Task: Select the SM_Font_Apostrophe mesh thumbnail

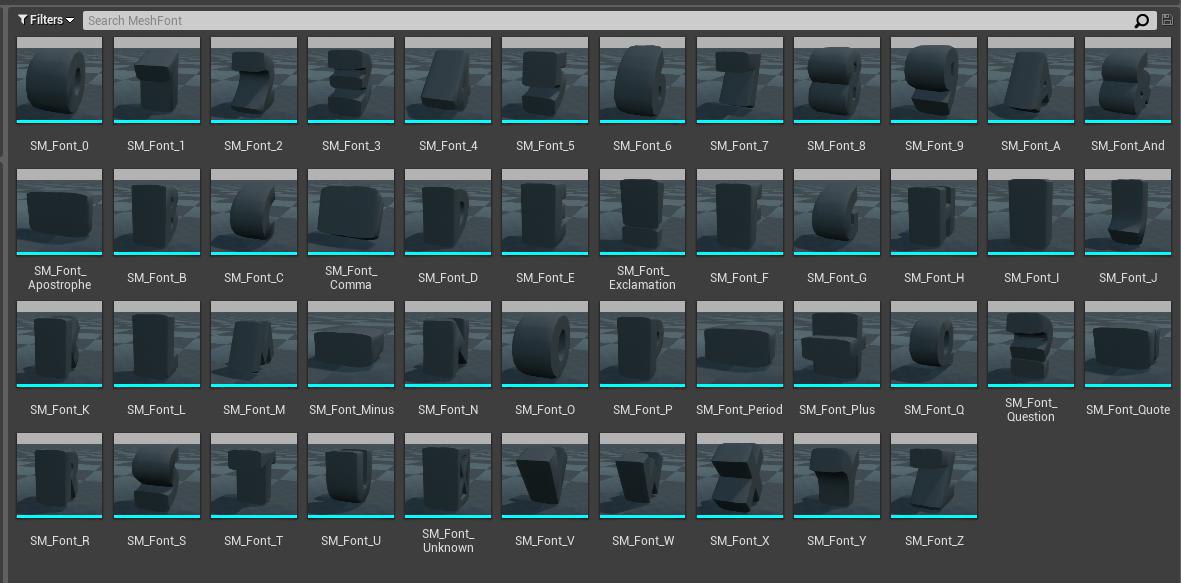Action: [x=60, y=212]
